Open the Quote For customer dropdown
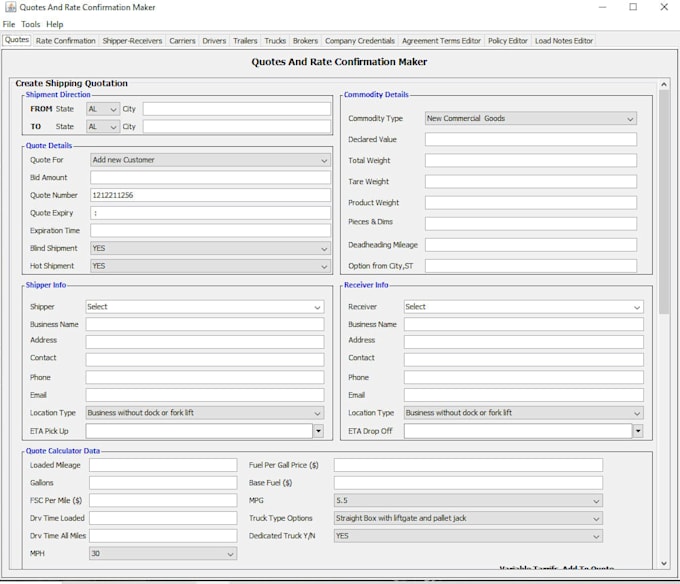Screen dimensions: 680x584 [x=210, y=160]
